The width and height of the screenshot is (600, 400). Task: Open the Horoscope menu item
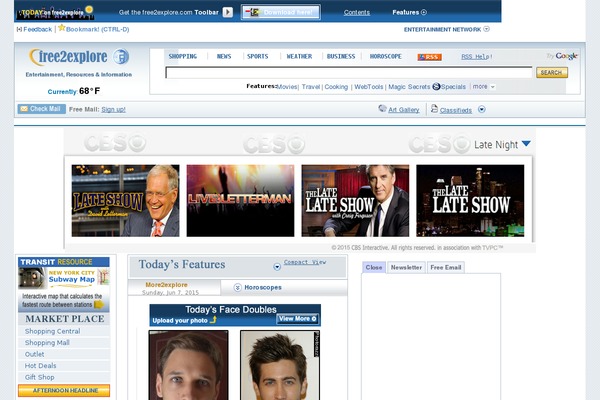pos(386,56)
